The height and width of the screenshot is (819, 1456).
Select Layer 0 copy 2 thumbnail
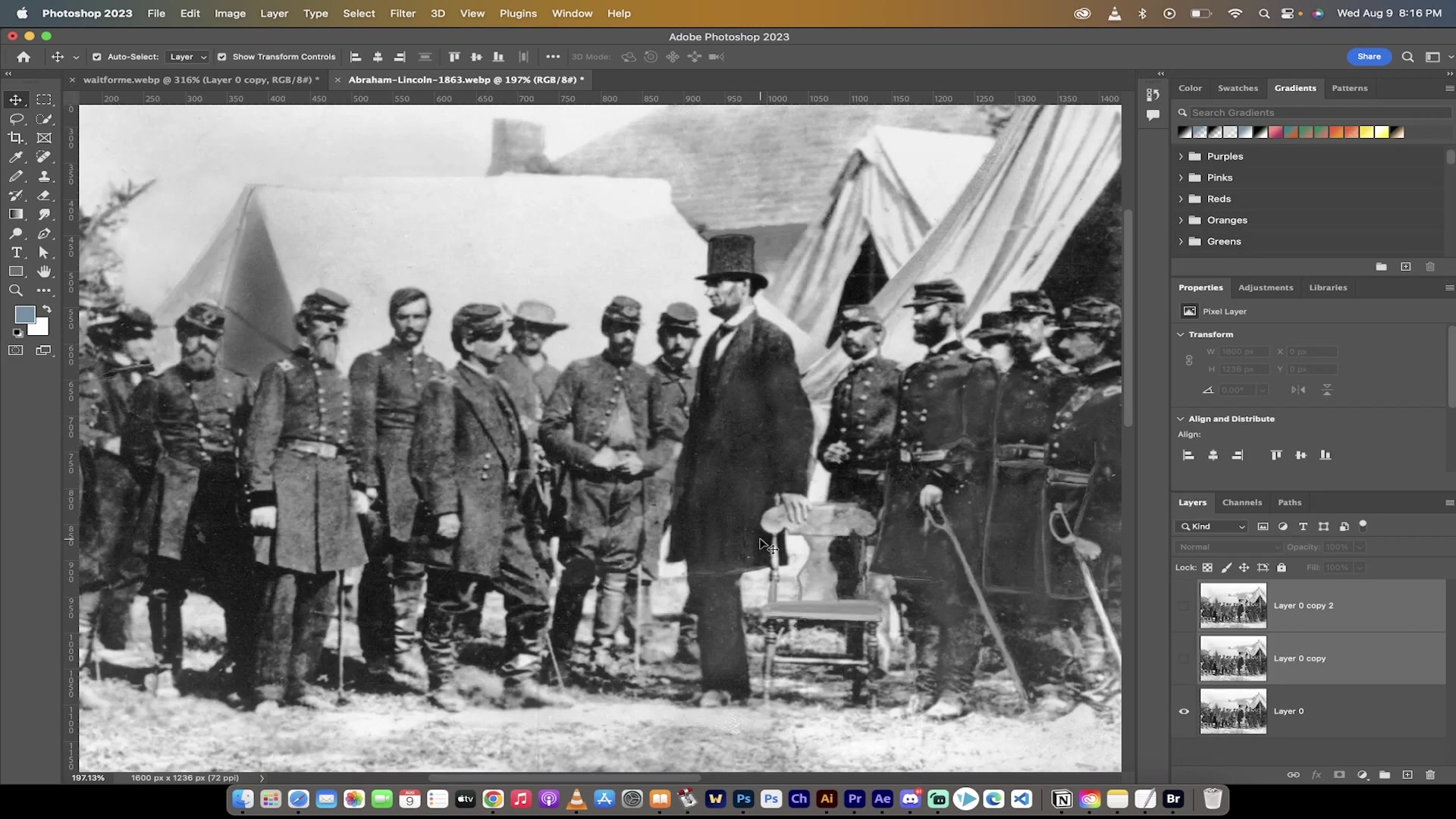(x=1233, y=605)
